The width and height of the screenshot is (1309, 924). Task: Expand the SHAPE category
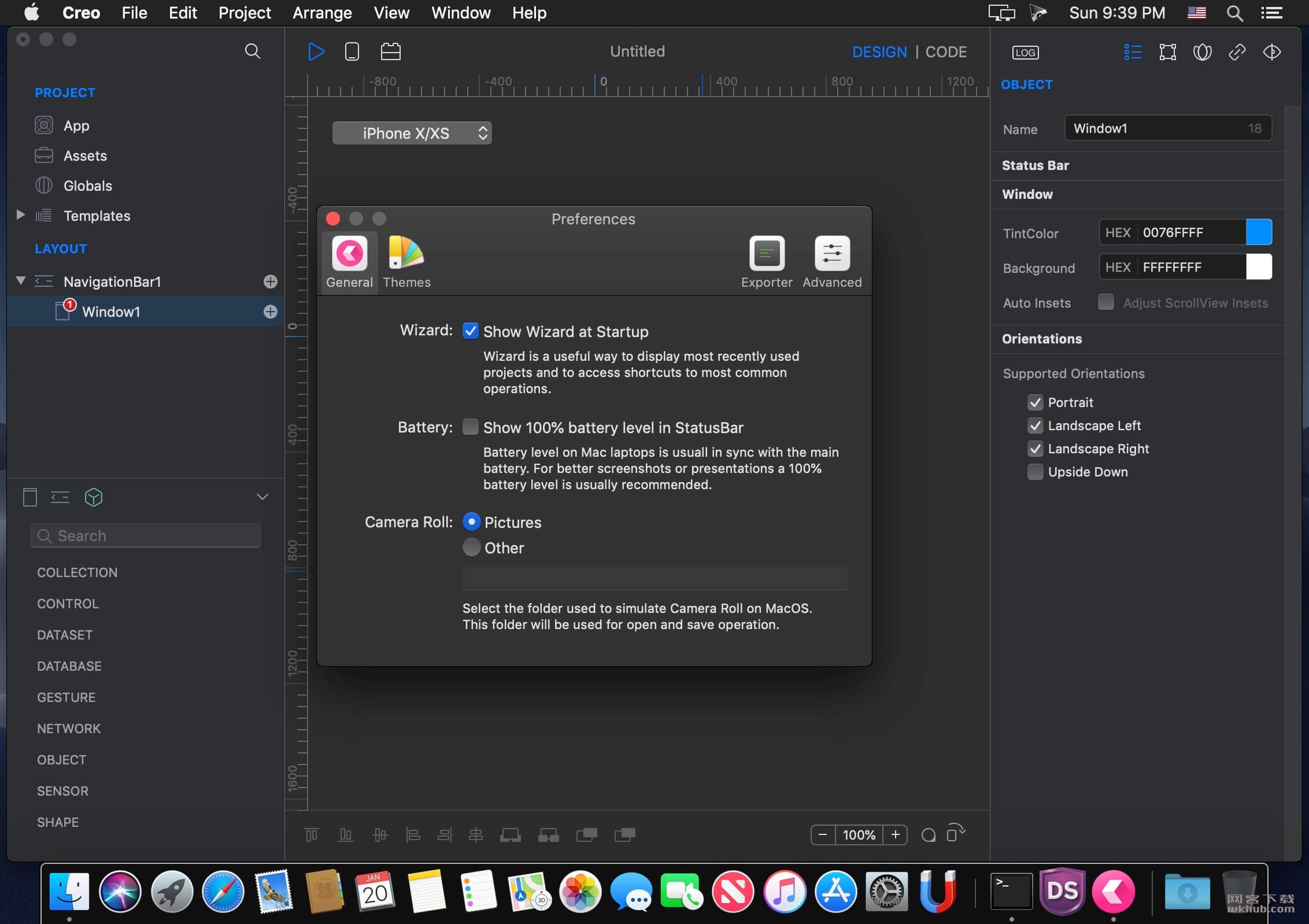[x=58, y=822]
